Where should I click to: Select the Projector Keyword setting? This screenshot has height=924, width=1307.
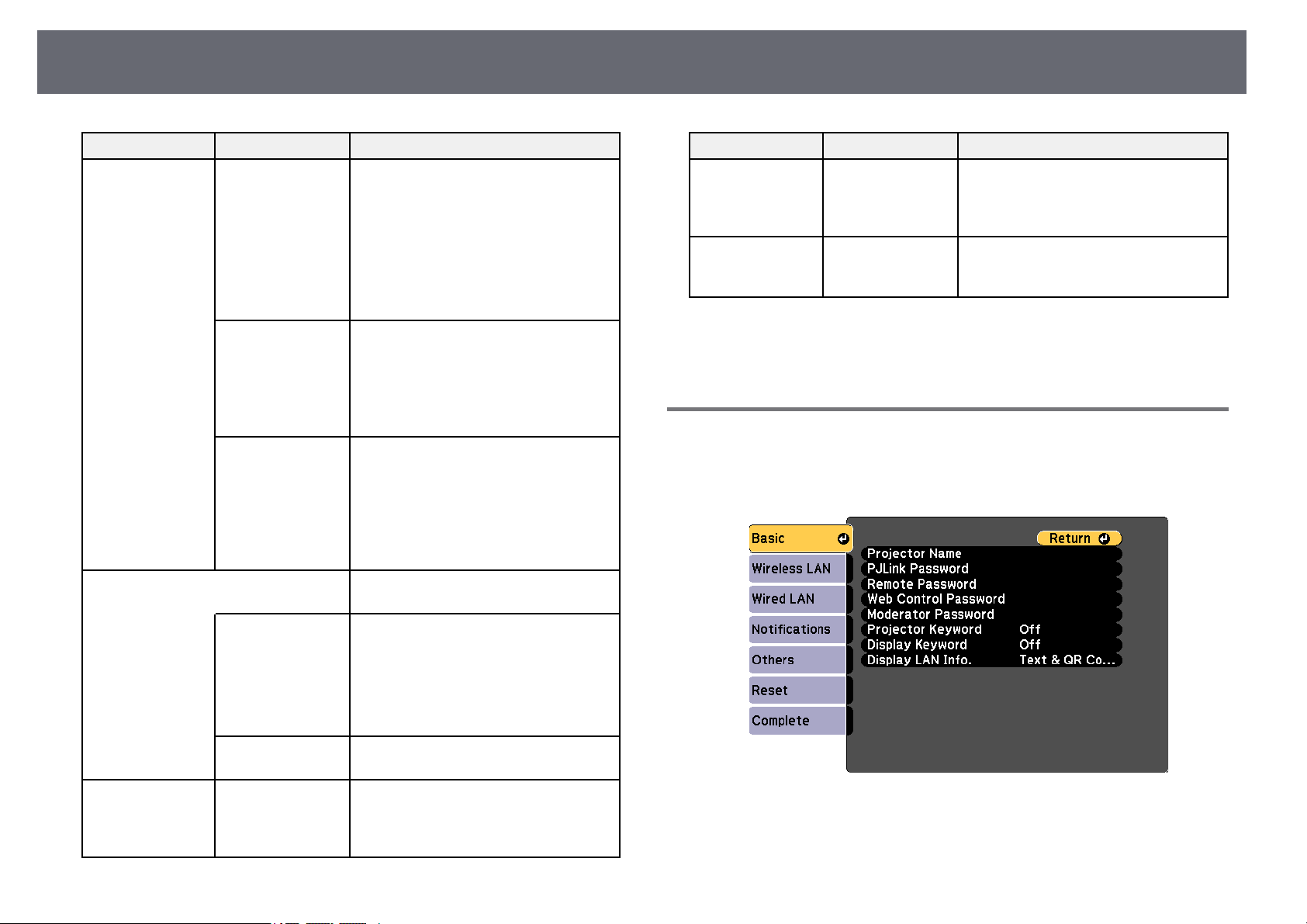point(991,629)
